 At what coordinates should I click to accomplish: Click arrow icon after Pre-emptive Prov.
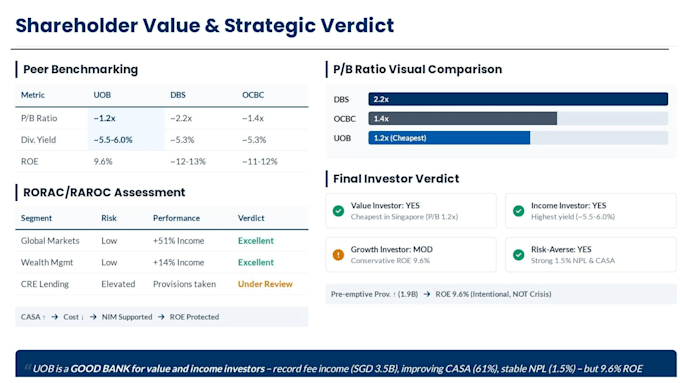coord(427,294)
